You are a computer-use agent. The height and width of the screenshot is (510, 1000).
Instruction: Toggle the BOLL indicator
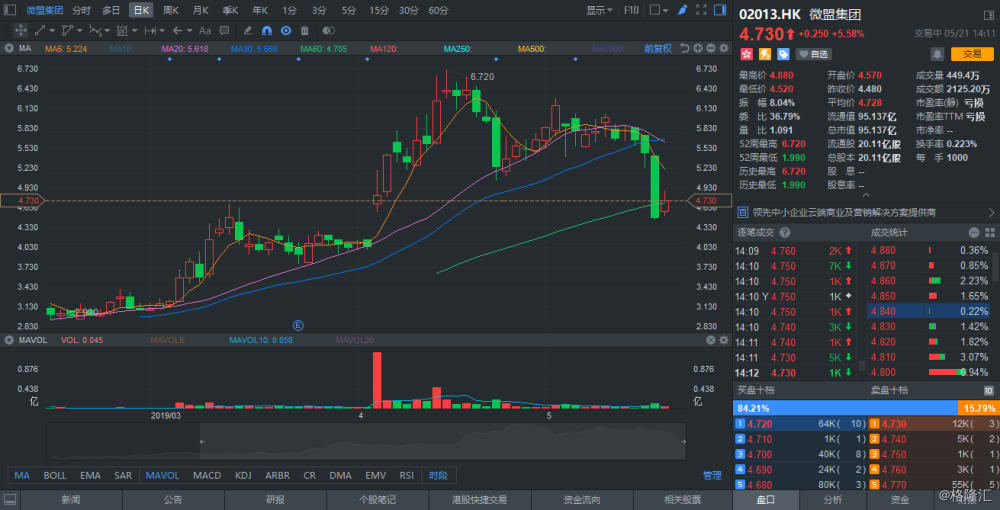54,475
